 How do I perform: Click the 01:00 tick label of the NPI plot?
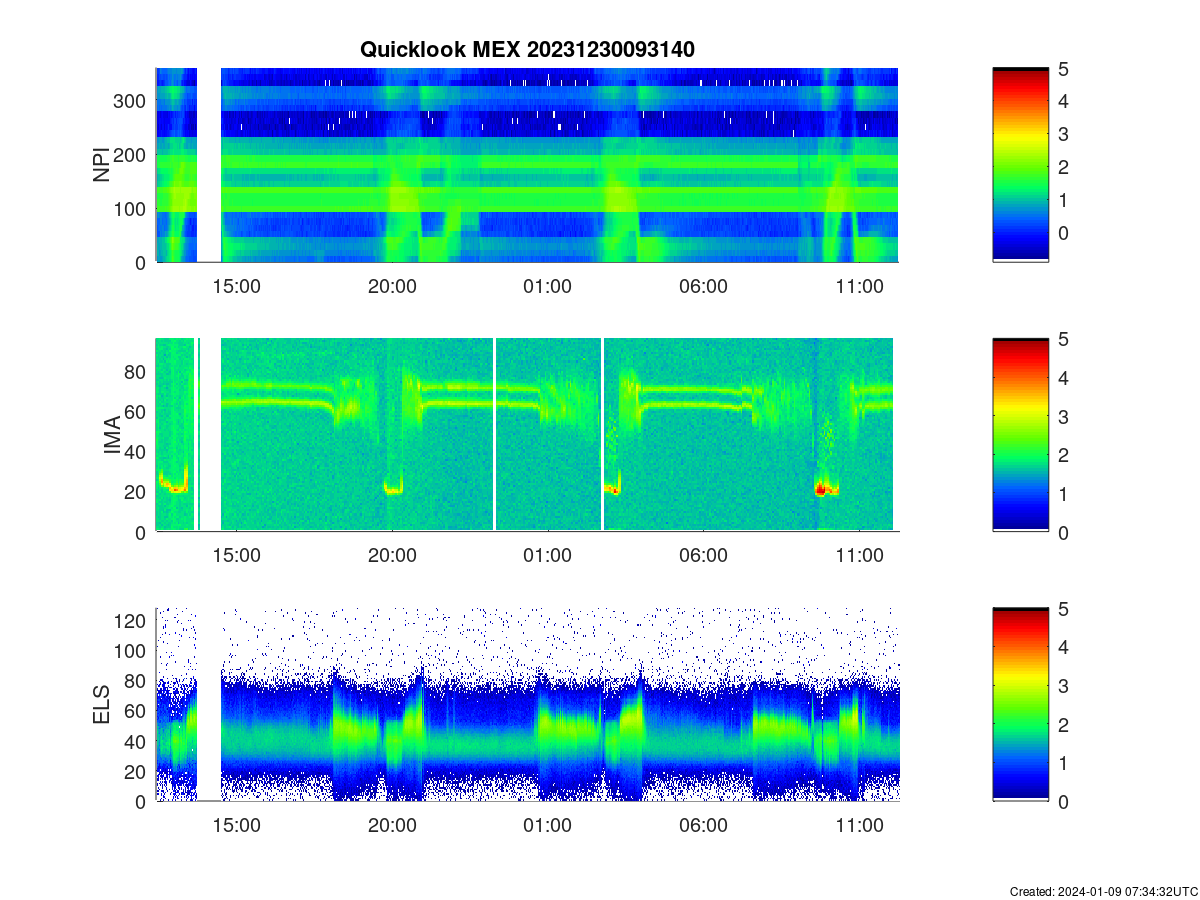[x=548, y=286]
